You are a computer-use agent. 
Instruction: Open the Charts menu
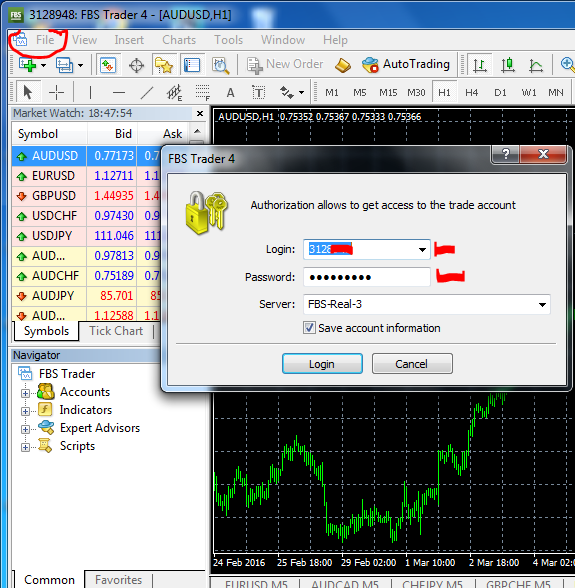pos(179,40)
